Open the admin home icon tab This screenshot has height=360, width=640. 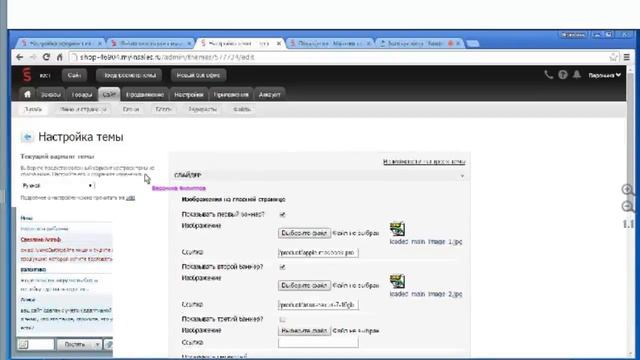tap(27, 94)
